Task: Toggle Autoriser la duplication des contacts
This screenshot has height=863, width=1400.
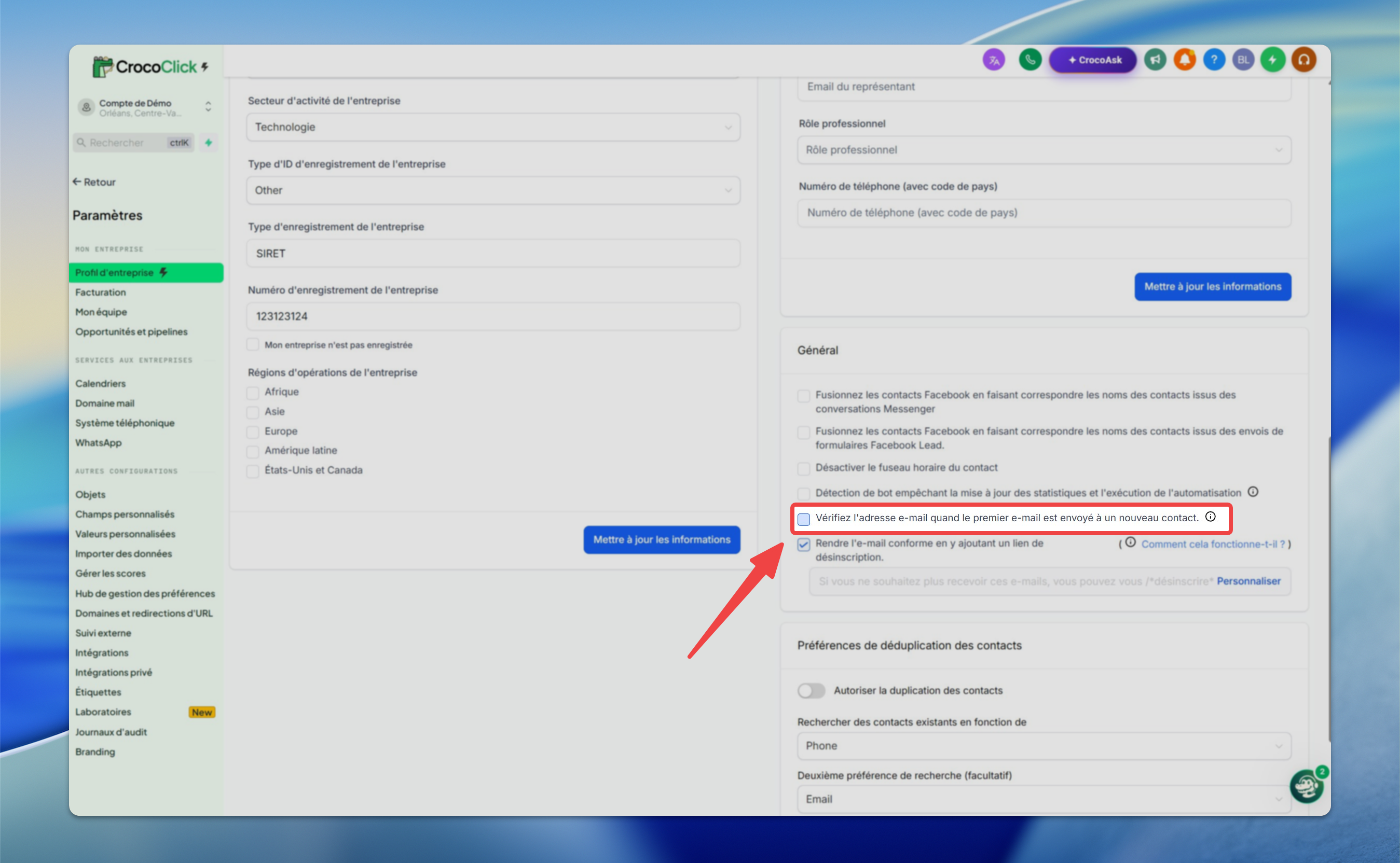Action: (x=811, y=691)
